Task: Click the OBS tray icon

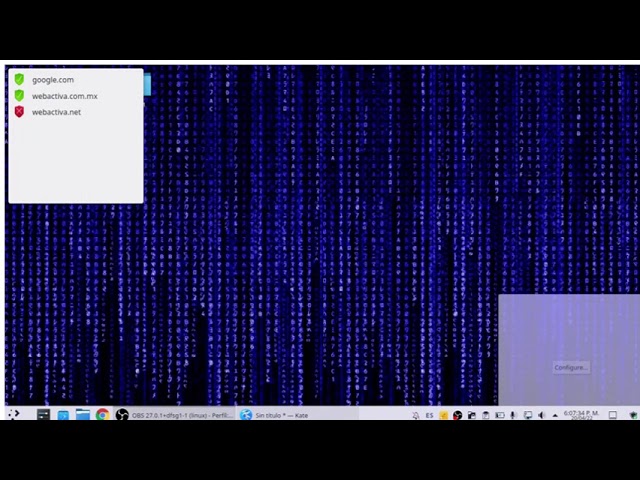Action: pos(457,415)
